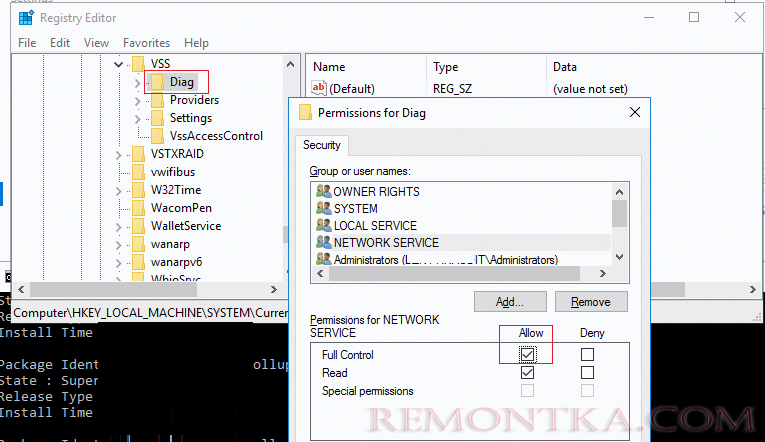Close the Permissions for Diag dialog

(x=635, y=112)
